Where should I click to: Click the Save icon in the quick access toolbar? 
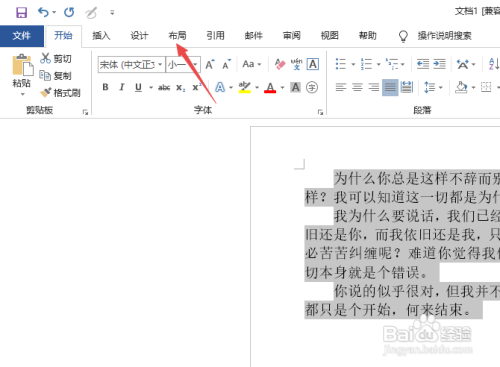click(21, 13)
